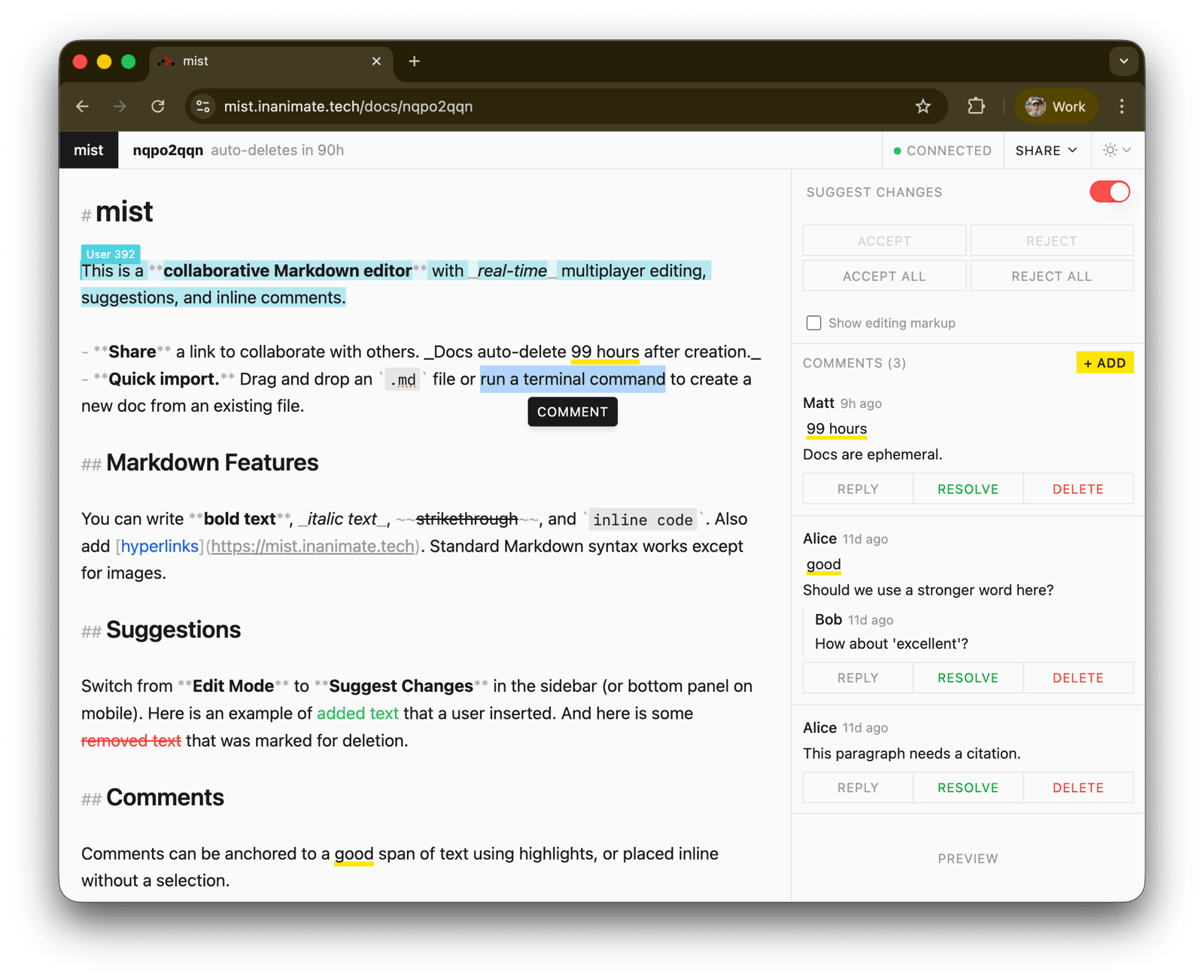Click the hyperlinks link in the document

[160, 546]
